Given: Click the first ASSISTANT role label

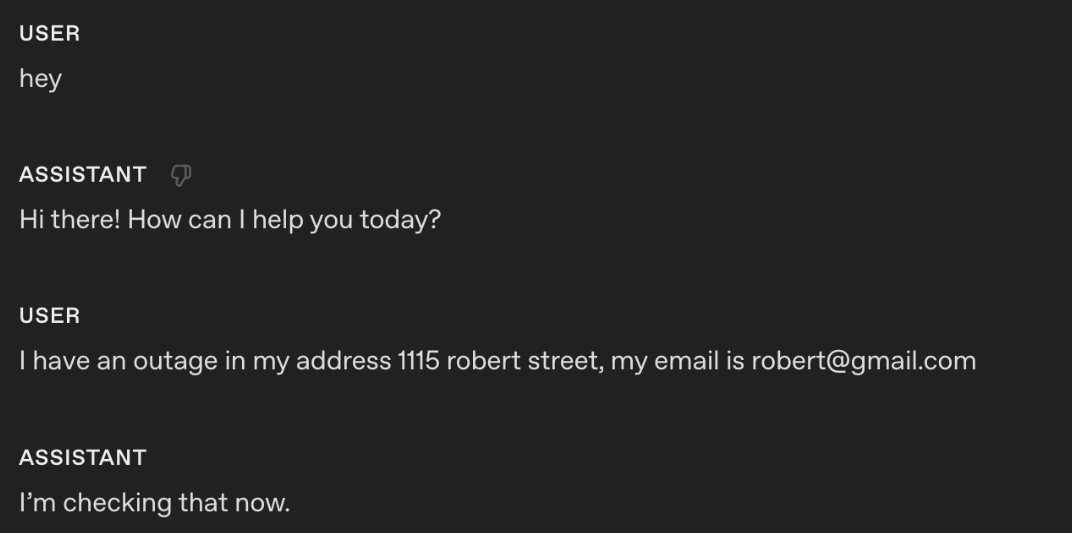Looking at the screenshot, I should pyautogui.click(x=83, y=175).
